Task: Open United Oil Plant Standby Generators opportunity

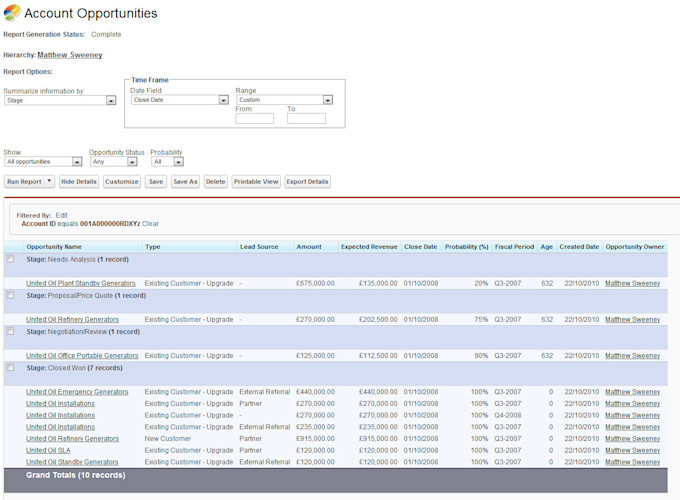Action: [81, 283]
